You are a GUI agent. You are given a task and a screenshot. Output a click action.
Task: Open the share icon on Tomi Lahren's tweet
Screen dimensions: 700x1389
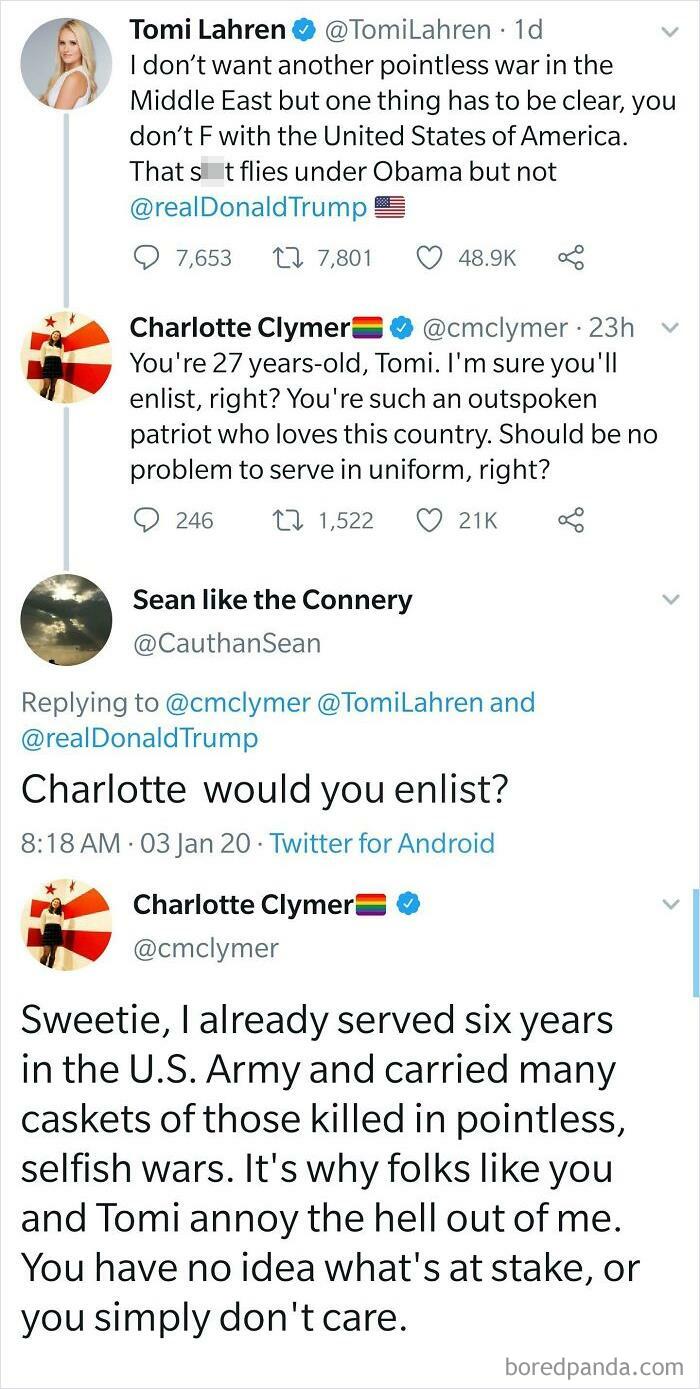click(572, 257)
